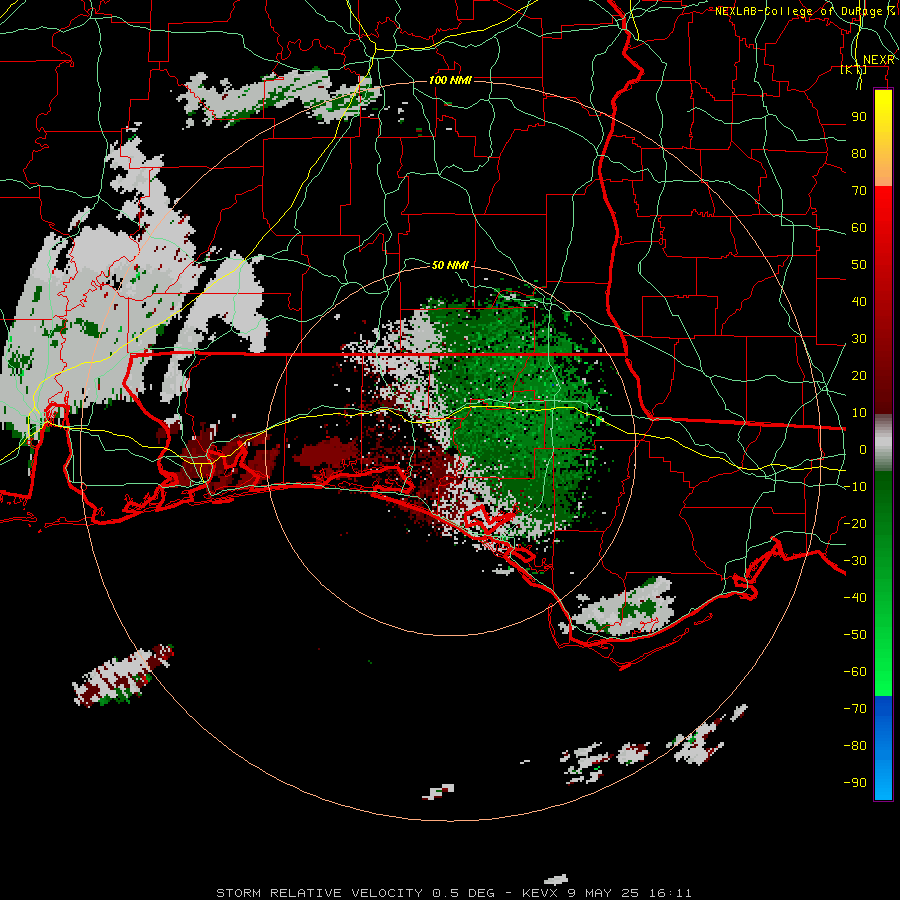Click the isolated red-white echo offshore to the southwest
Image resolution: width=900 pixels, height=900 pixels.
click(x=123, y=676)
